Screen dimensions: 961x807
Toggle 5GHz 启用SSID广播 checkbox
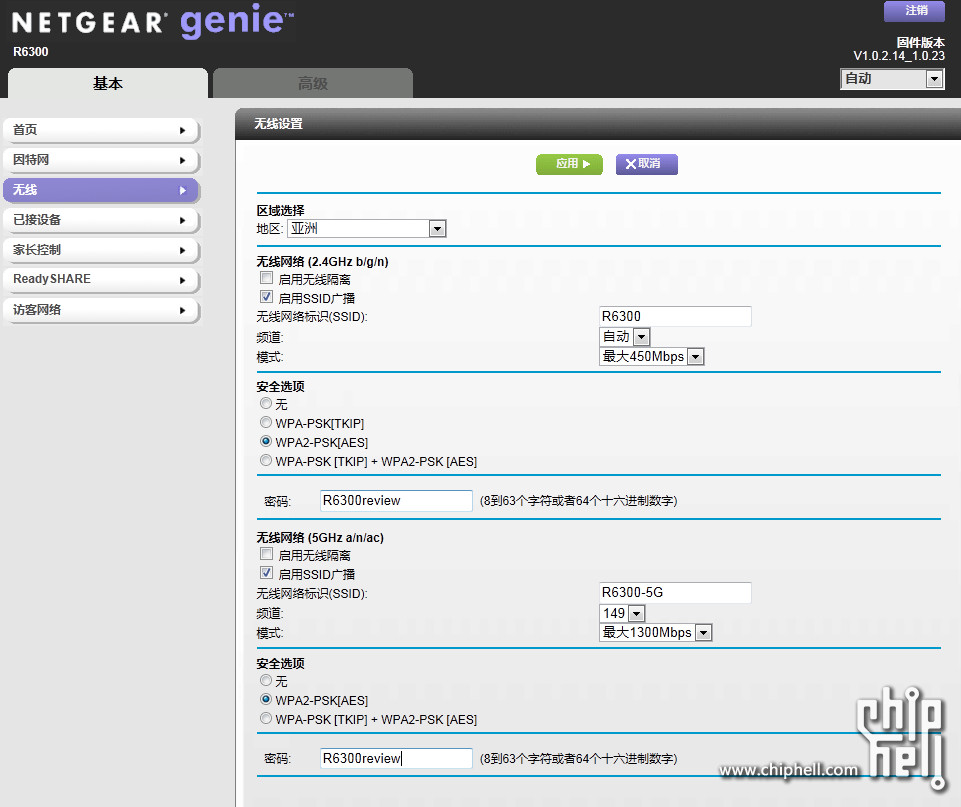click(x=266, y=573)
